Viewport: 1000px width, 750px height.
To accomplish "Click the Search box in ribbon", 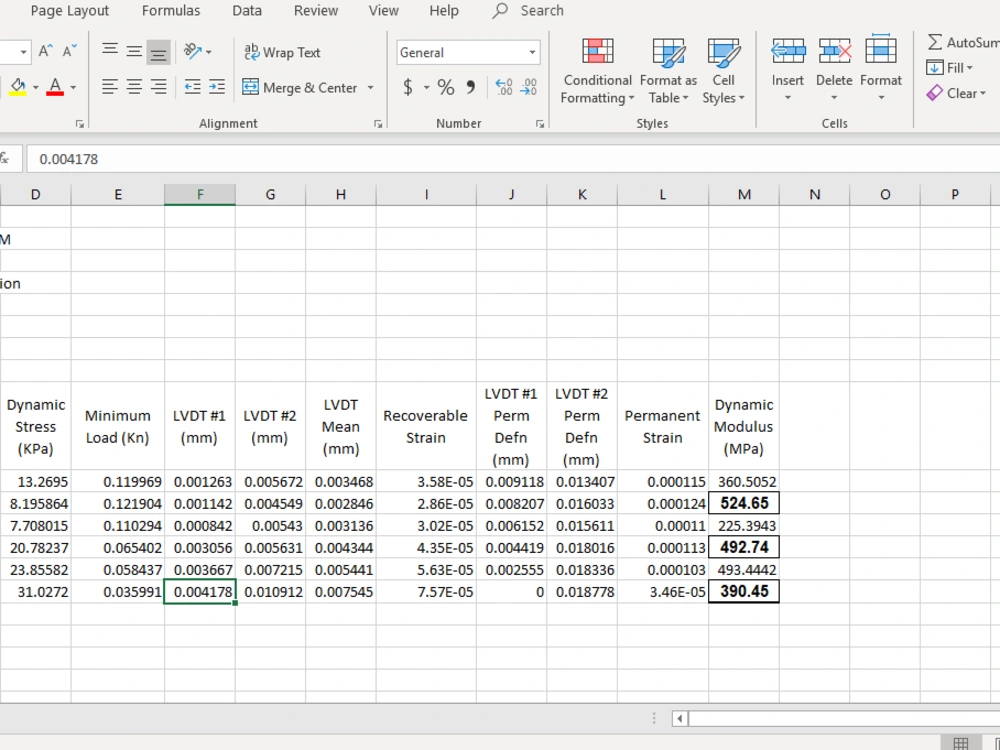I will click(528, 11).
